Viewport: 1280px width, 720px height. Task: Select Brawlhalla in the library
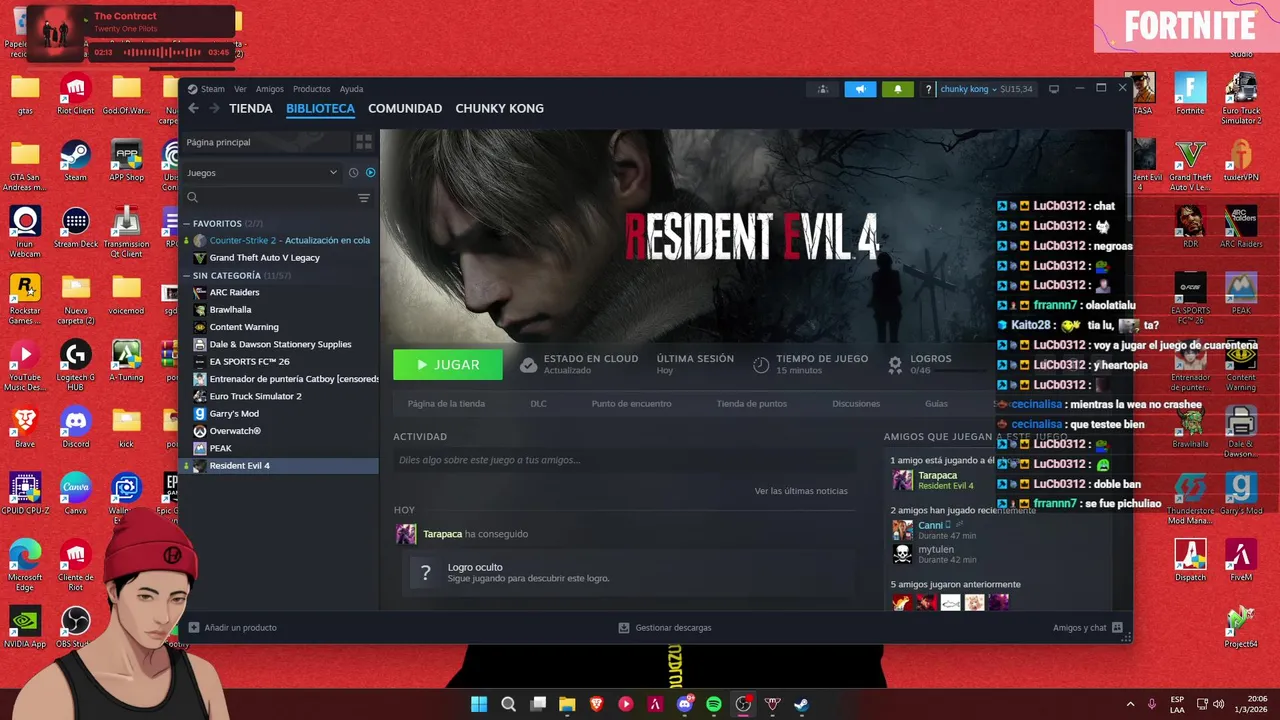(280, 310)
